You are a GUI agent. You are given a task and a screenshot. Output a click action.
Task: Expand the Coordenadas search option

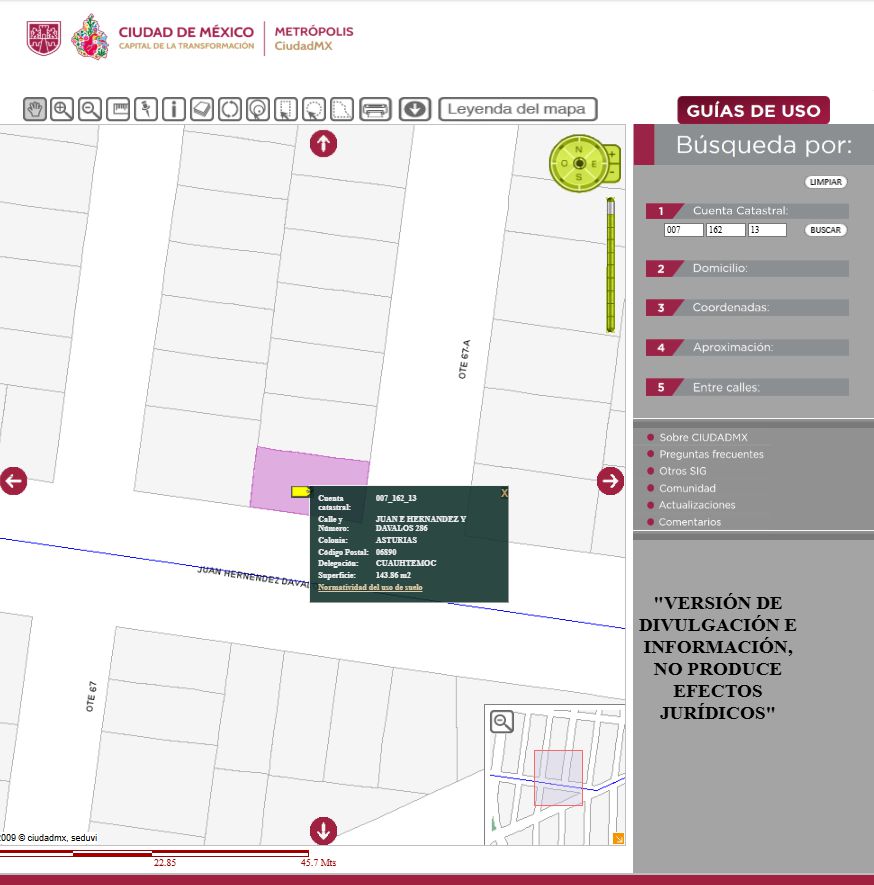[x=746, y=308]
